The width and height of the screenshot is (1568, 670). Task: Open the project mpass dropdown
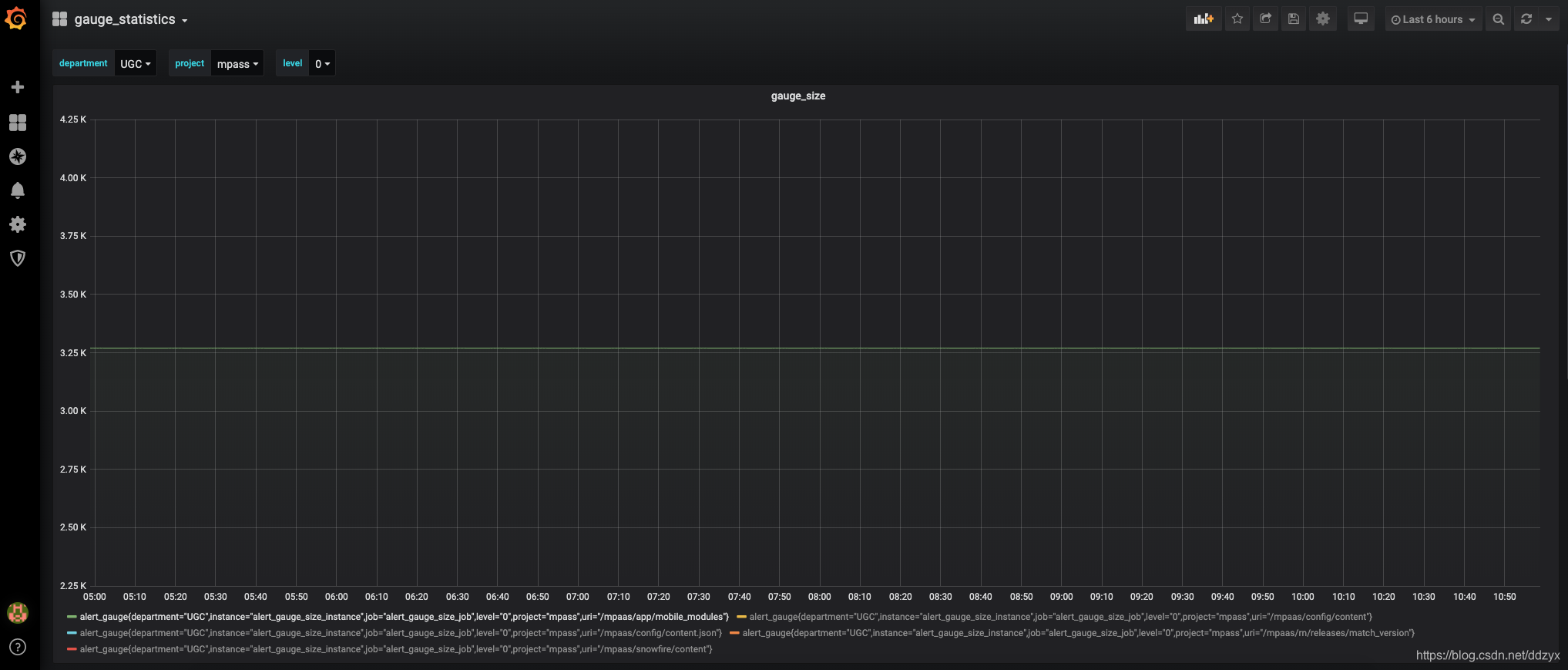point(237,64)
